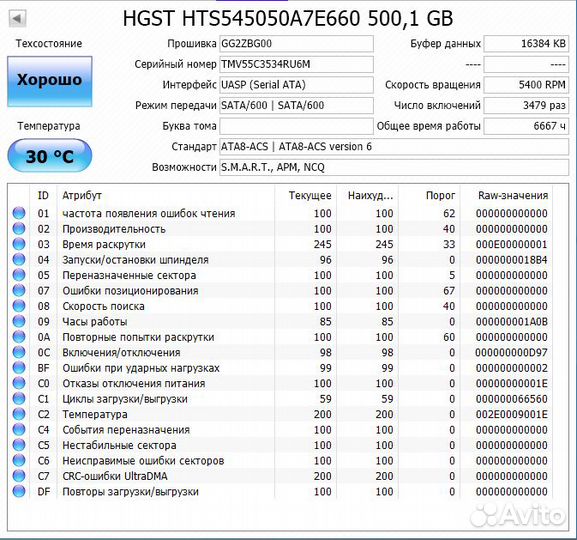Click the previous disk arrow button
Image resolution: width=577 pixels, height=540 pixels.
click(17, 18)
